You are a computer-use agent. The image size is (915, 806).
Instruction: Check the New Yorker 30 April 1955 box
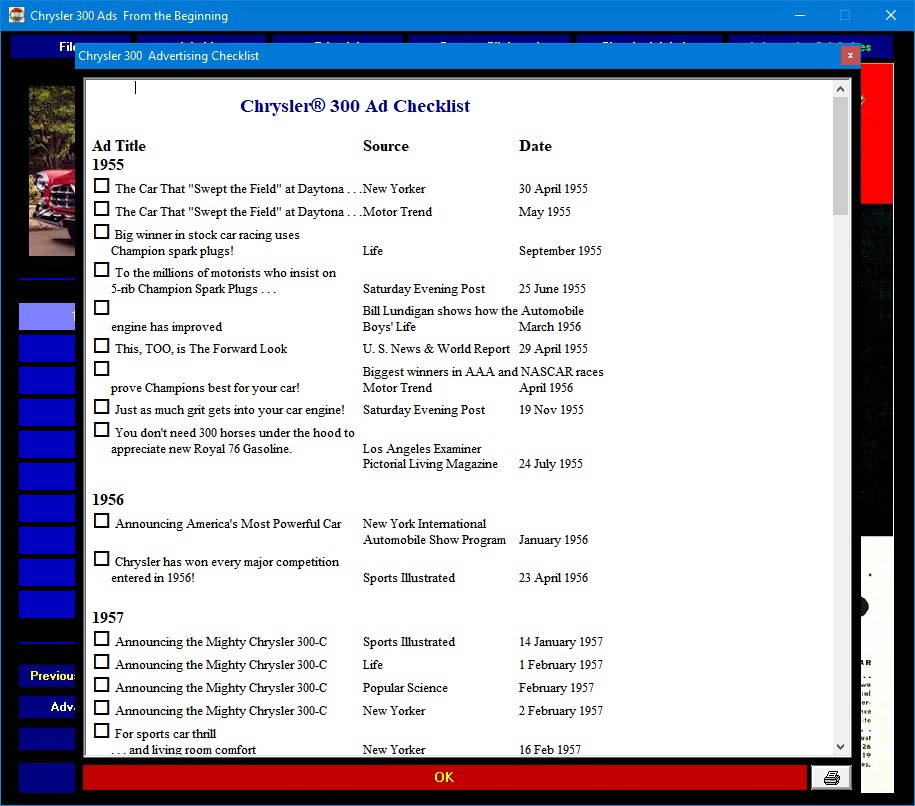pos(102,186)
